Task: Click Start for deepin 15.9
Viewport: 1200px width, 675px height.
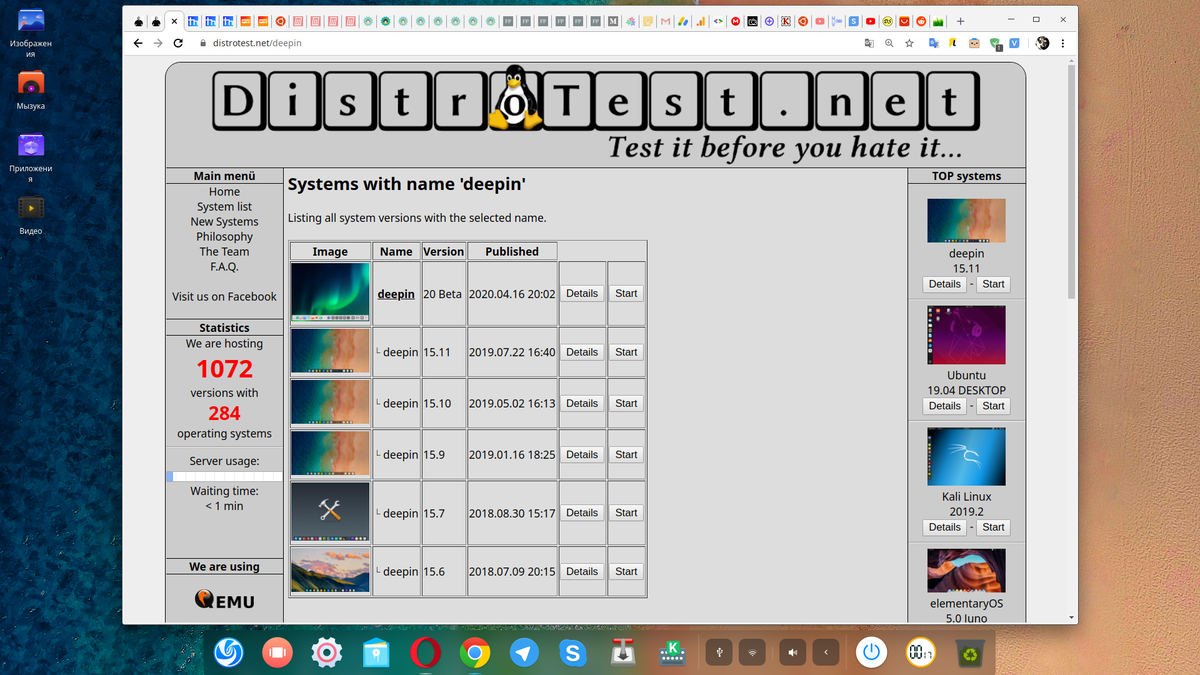Action: [626, 454]
